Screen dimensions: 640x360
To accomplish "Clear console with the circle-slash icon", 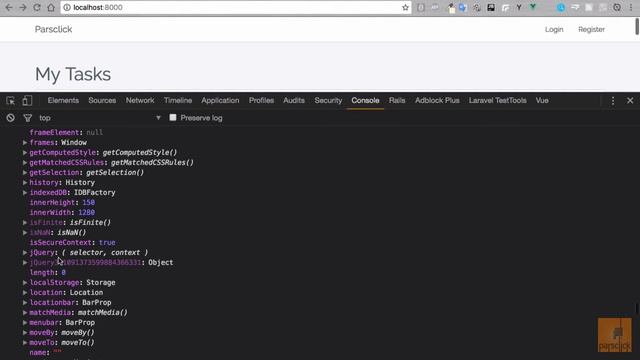I will (11, 118).
